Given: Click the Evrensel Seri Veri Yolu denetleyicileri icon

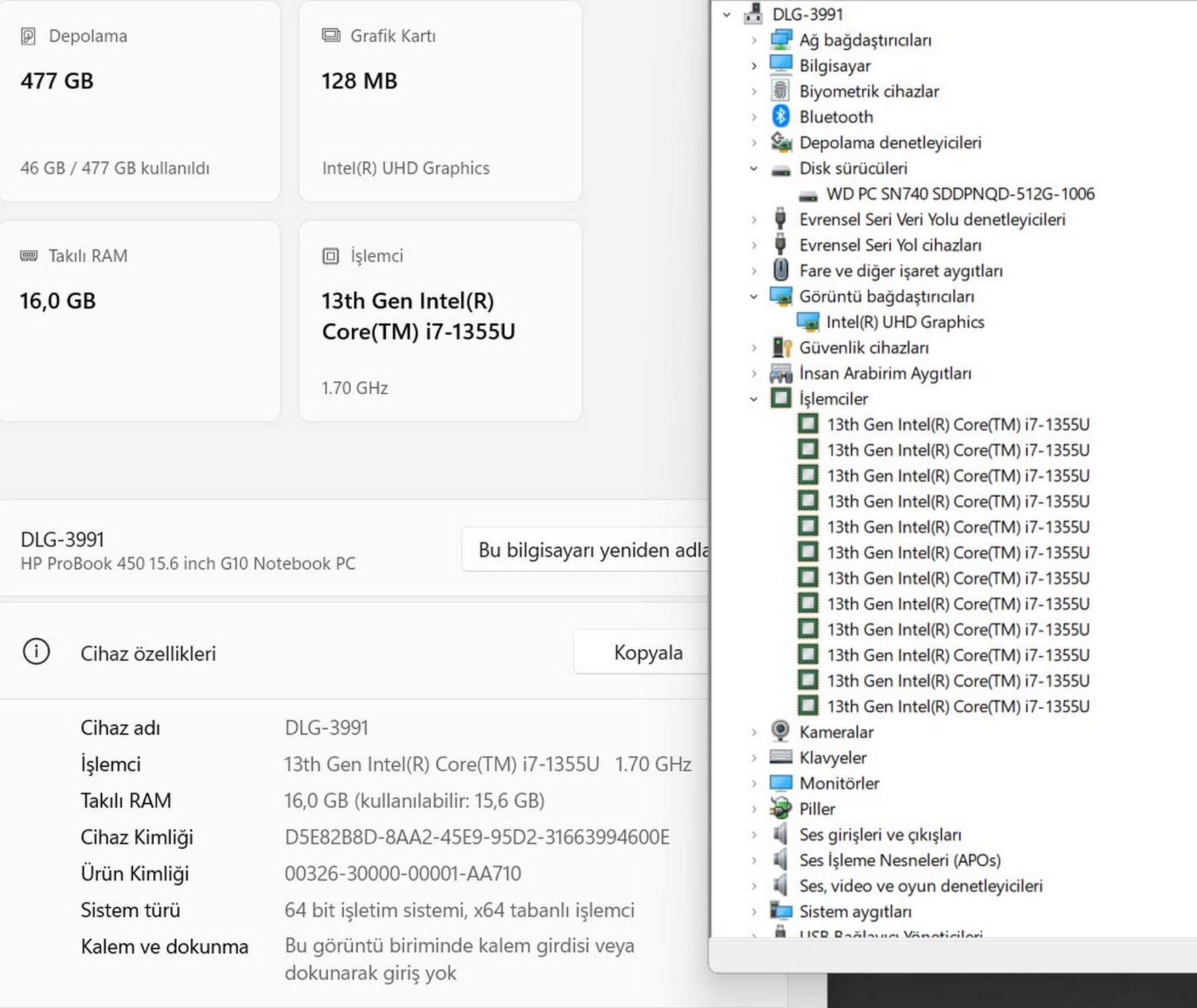Looking at the screenshot, I should 780,219.
